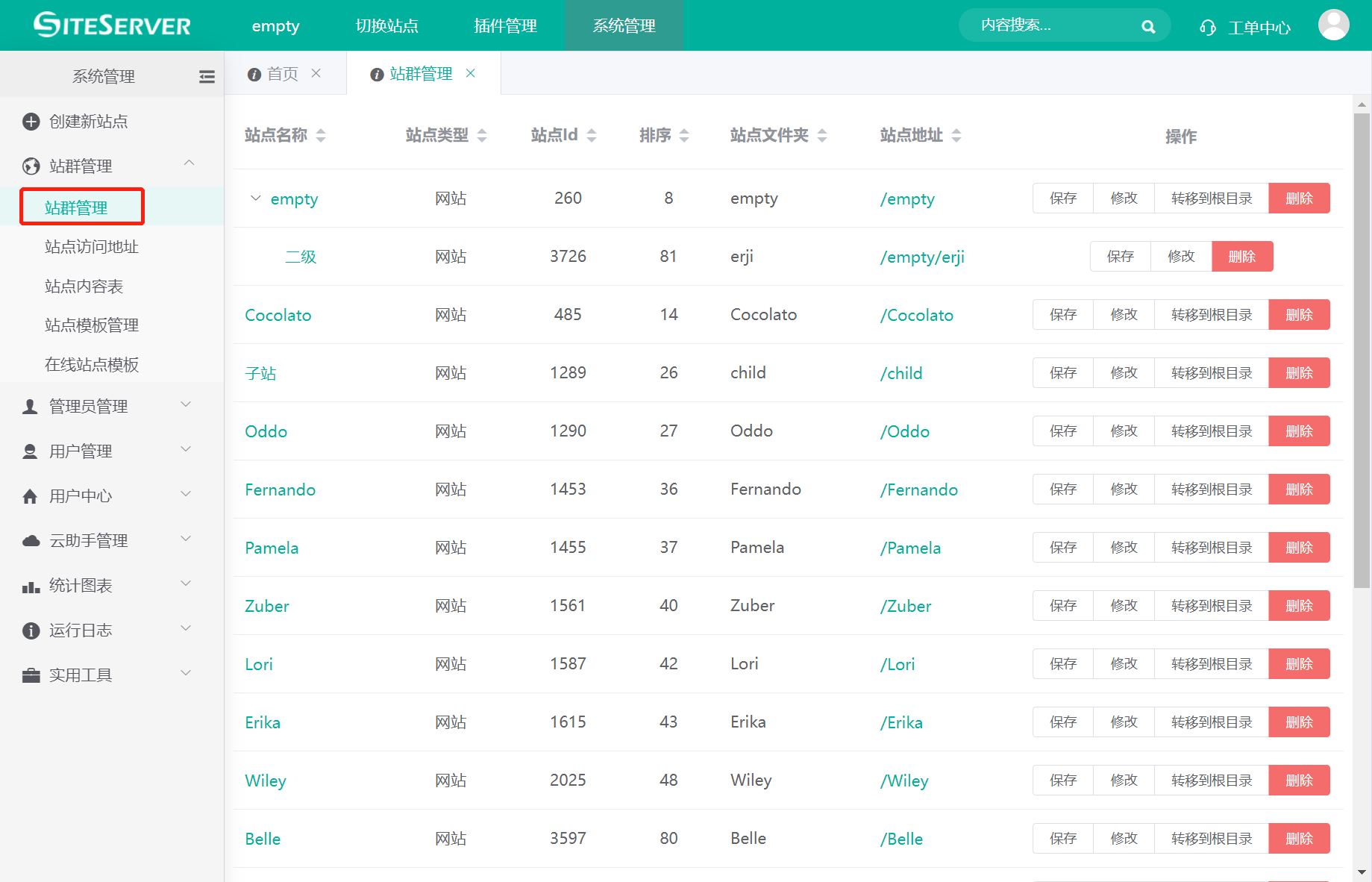This screenshot has width=1372, height=882.
Task: Sort table by 站点名称 column arrows
Action: click(x=321, y=135)
